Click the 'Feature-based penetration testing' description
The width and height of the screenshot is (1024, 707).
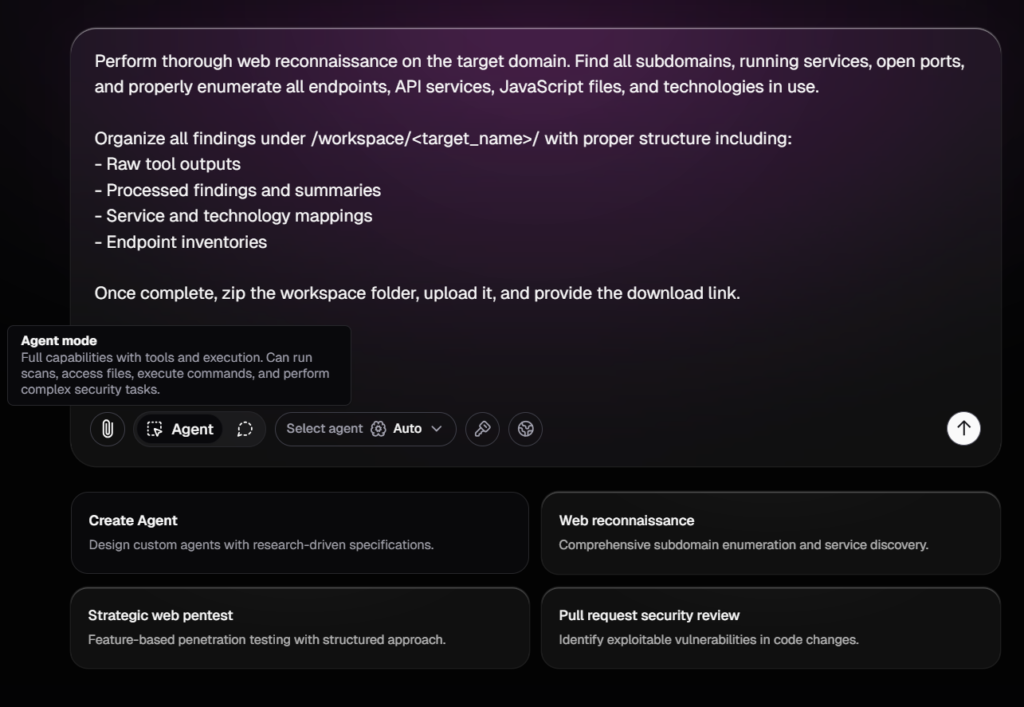point(266,640)
